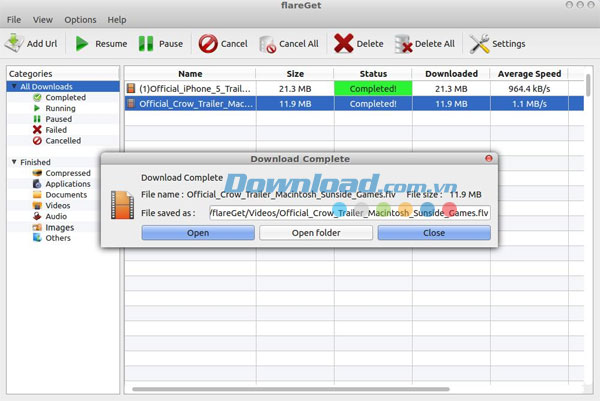Select the Completed category checkmark icon

click(x=37, y=98)
